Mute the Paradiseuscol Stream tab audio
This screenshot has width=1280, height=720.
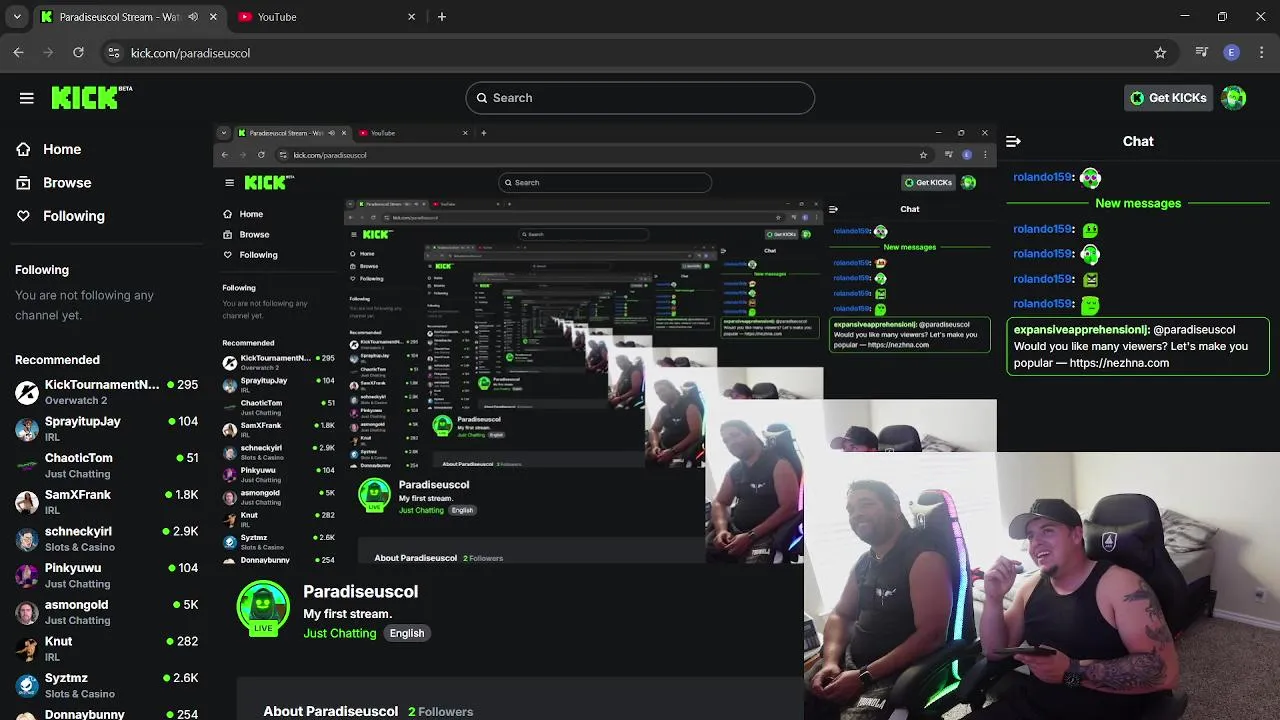click(193, 17)
